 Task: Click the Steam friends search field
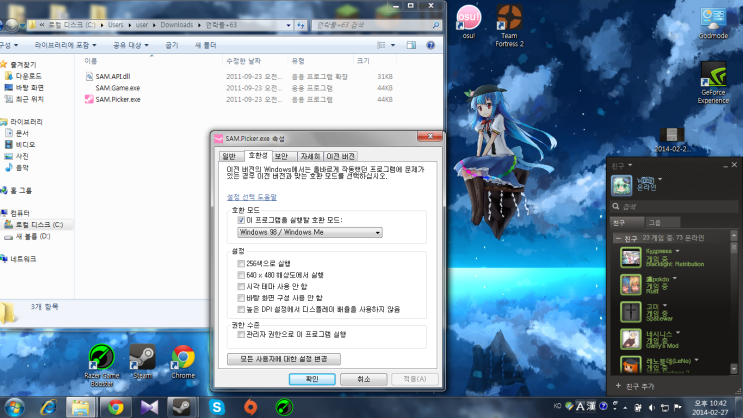click(673, 206)
